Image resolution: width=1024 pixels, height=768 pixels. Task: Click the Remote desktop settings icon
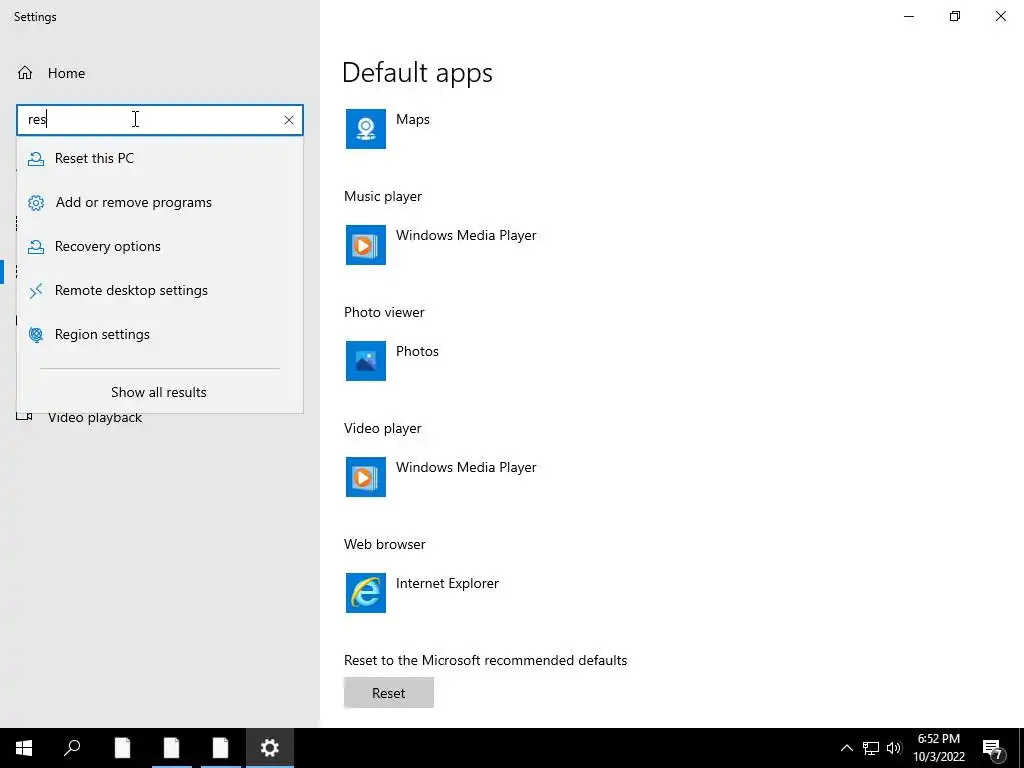[36, 291]
